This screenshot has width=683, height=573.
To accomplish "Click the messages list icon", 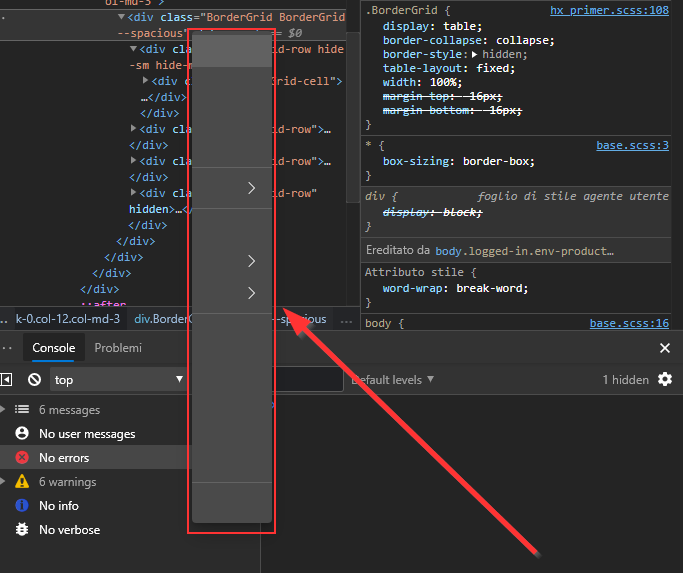I will (x=22, y=409).
